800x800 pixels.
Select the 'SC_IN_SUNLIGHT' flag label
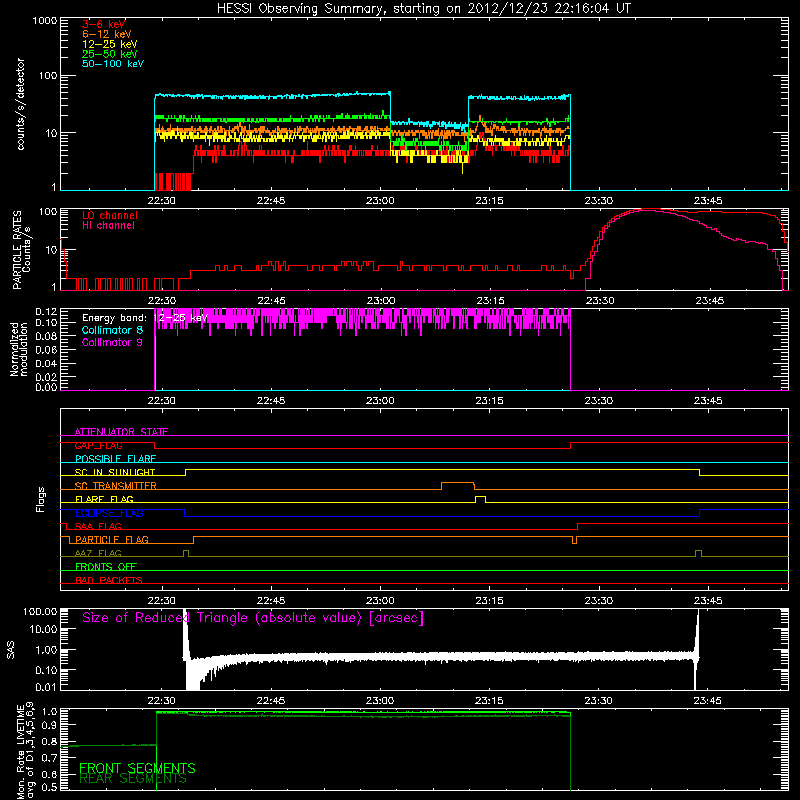[x=115, y=472]
